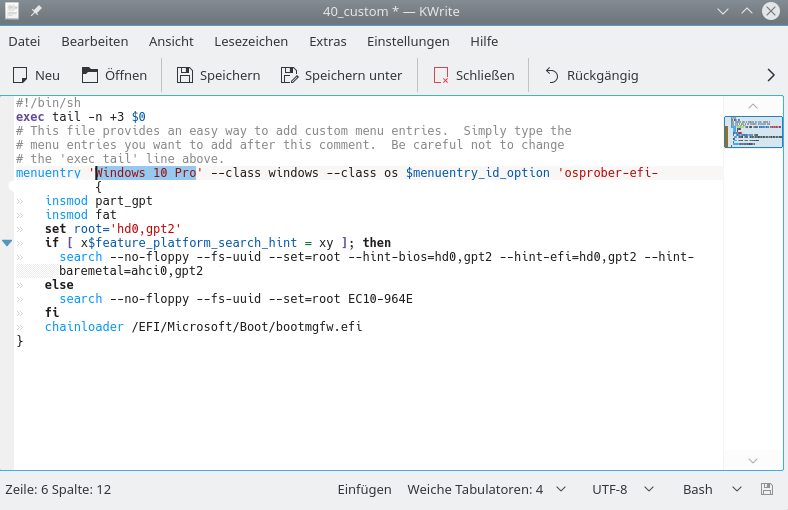Click the 'insmod fat' line
This screenshot has width=788, height=510.
(80, 215)
